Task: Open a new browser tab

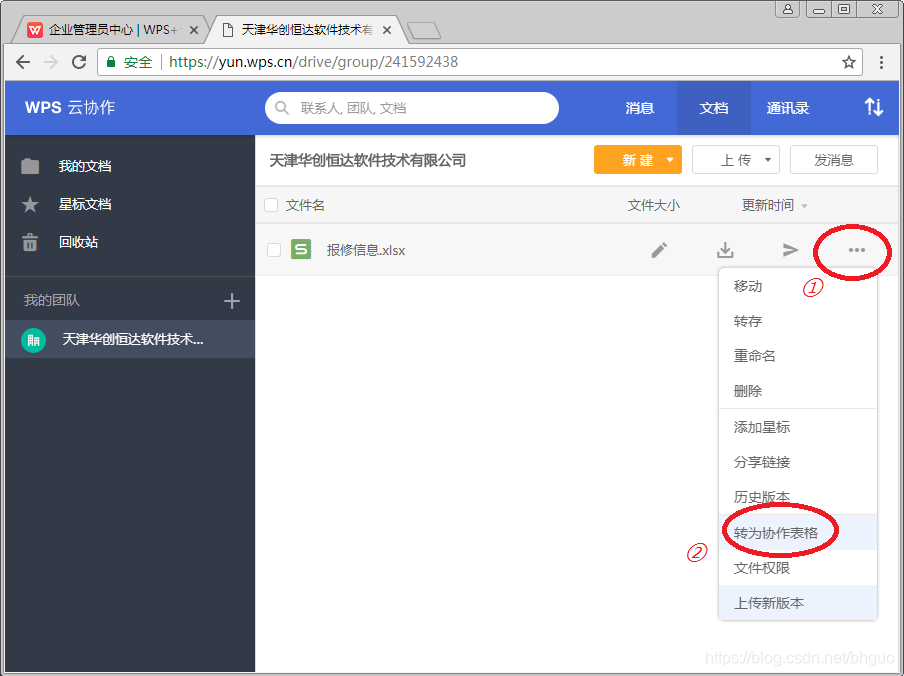Action: [x=424, y=31]
